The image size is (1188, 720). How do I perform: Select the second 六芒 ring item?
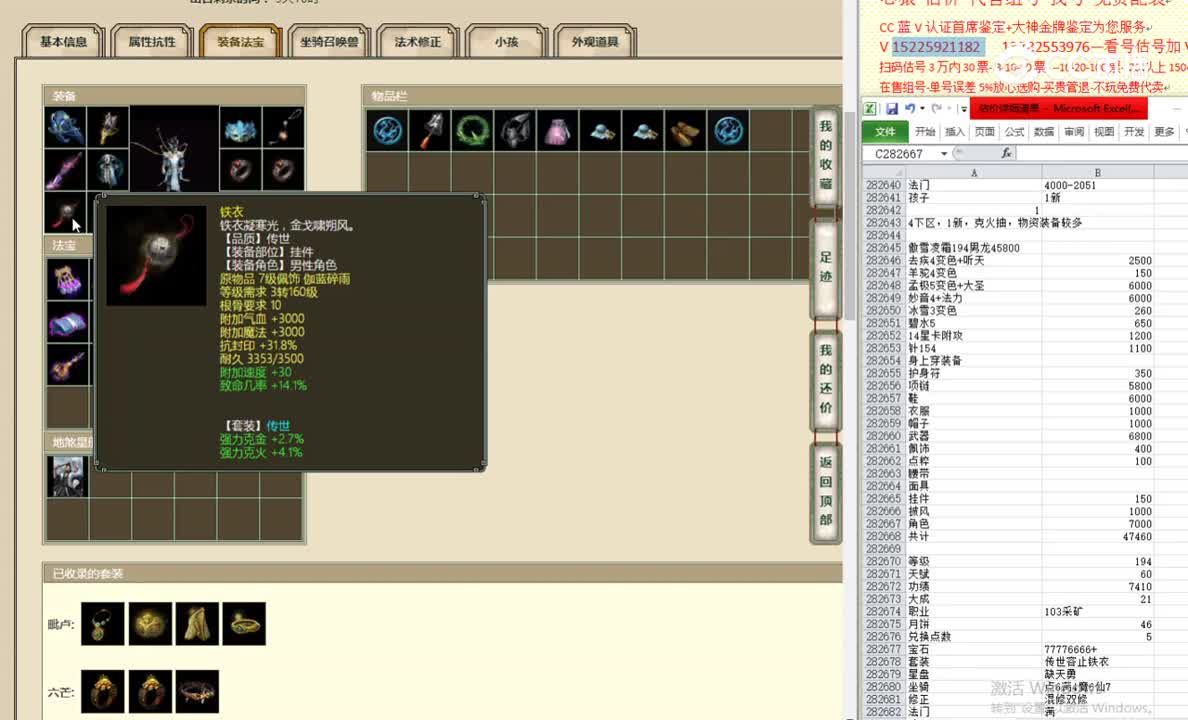pyautogui.click(x=150, y=691)
